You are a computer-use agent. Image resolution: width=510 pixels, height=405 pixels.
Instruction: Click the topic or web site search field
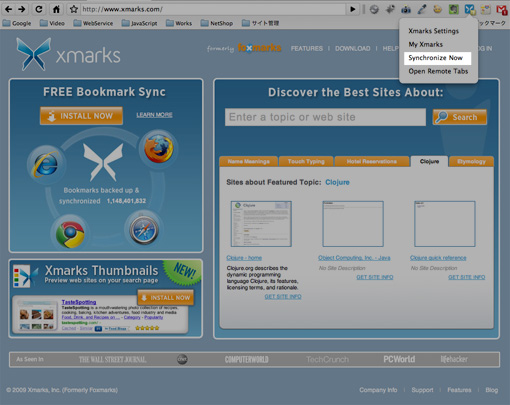[325, 117]
